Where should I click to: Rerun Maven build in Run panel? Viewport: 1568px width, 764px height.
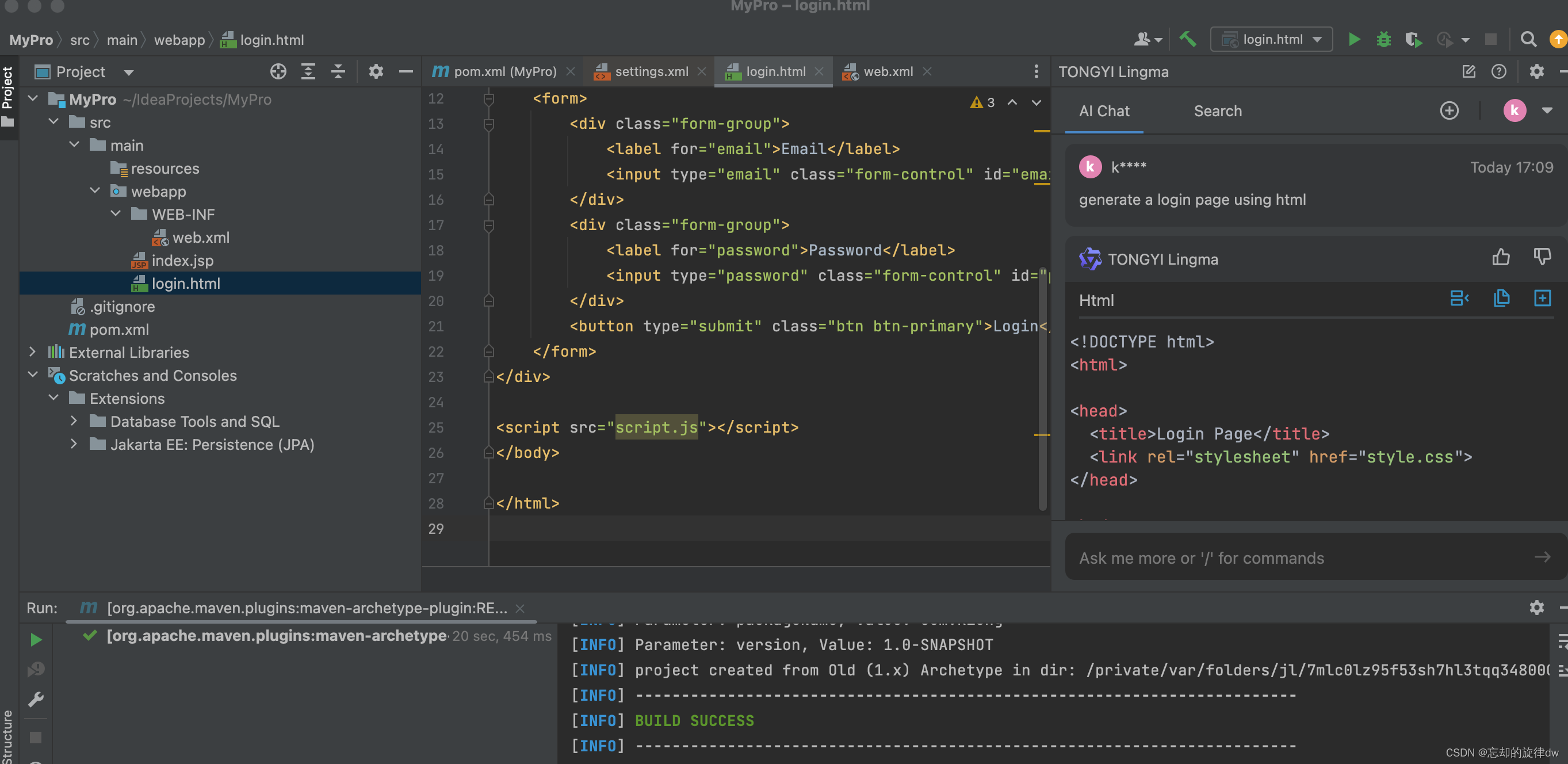click(36, 640)
